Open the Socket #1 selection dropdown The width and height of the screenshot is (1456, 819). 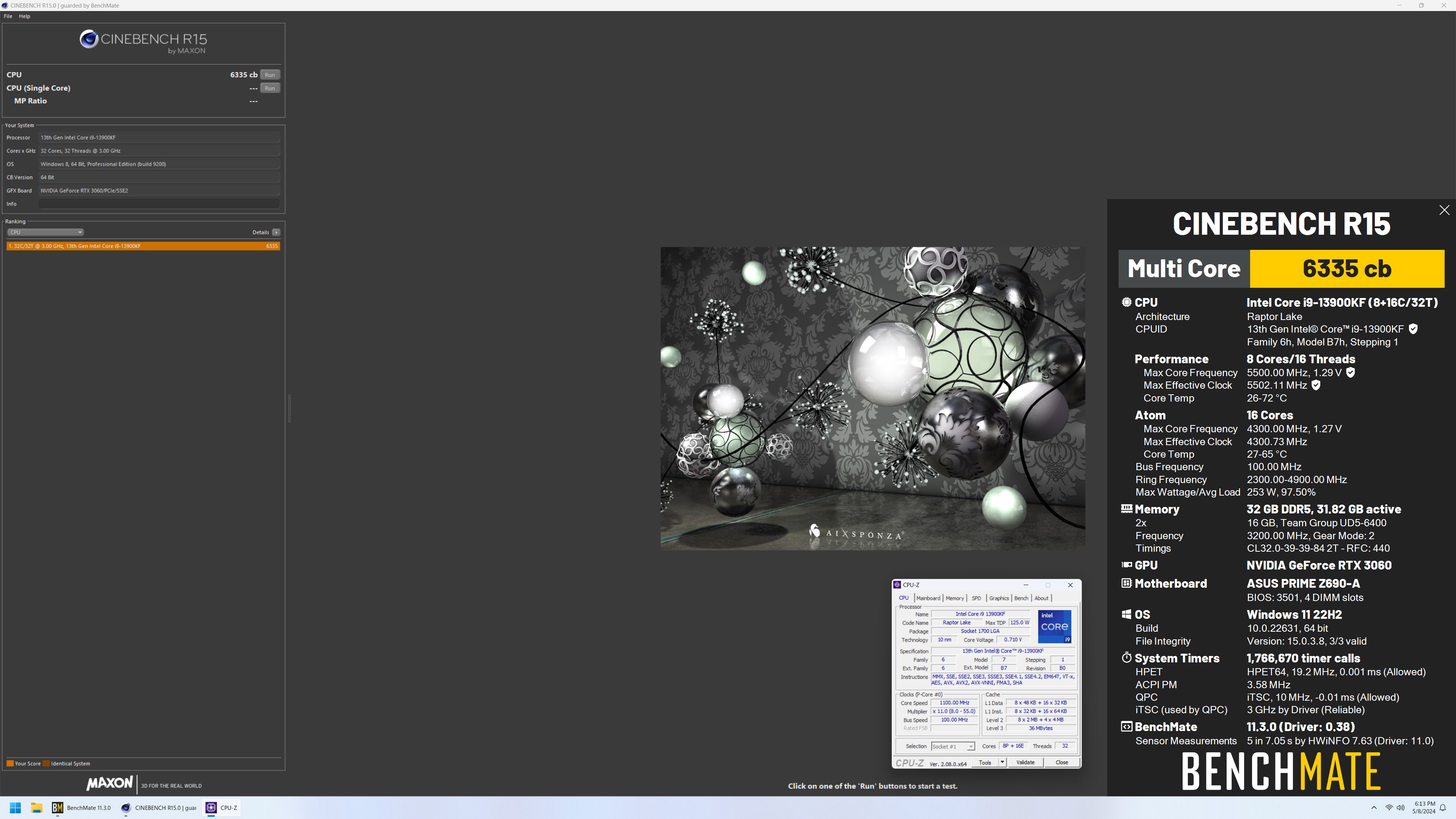coord(953,747)
